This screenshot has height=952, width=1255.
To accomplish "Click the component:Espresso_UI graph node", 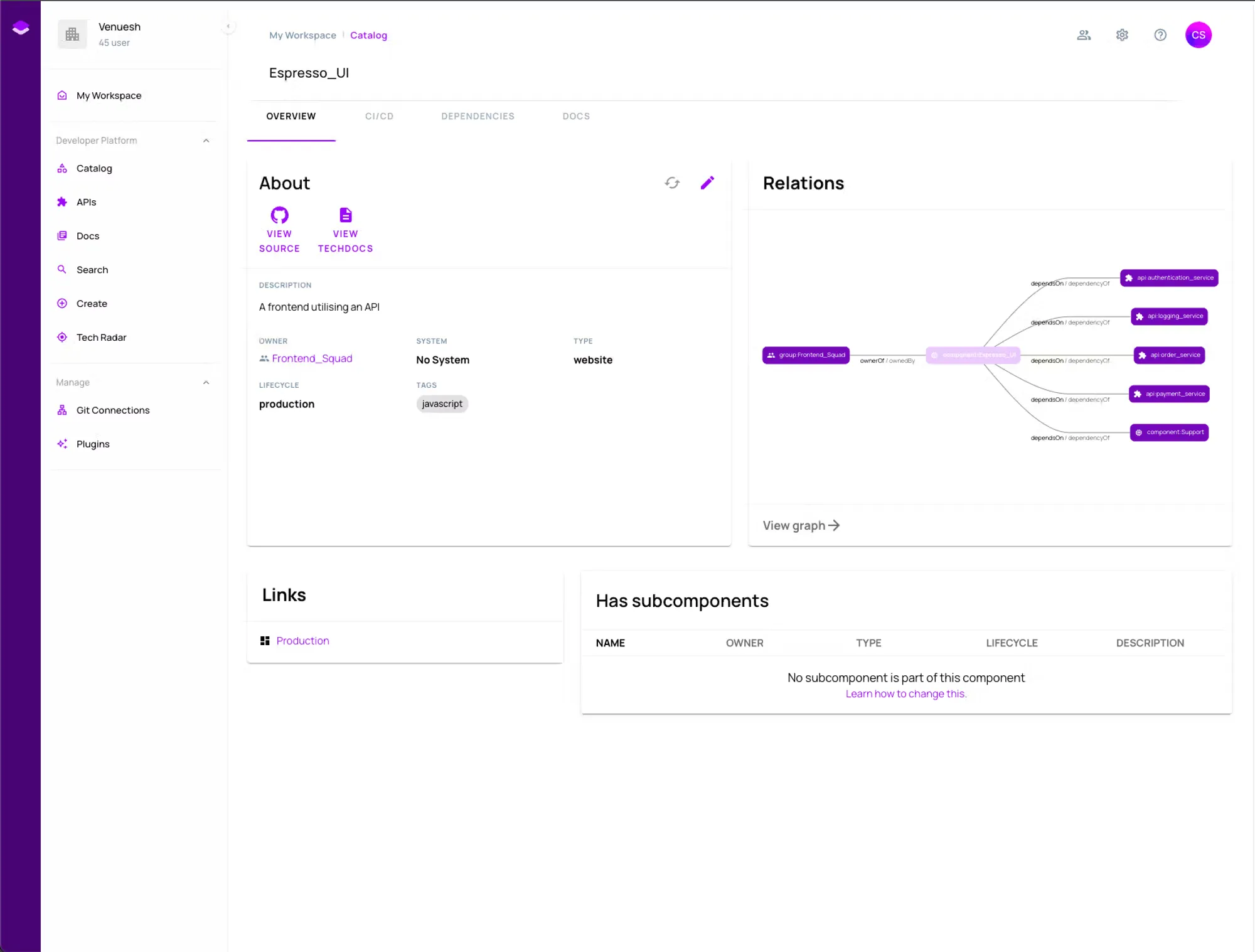I will (973, 355).
